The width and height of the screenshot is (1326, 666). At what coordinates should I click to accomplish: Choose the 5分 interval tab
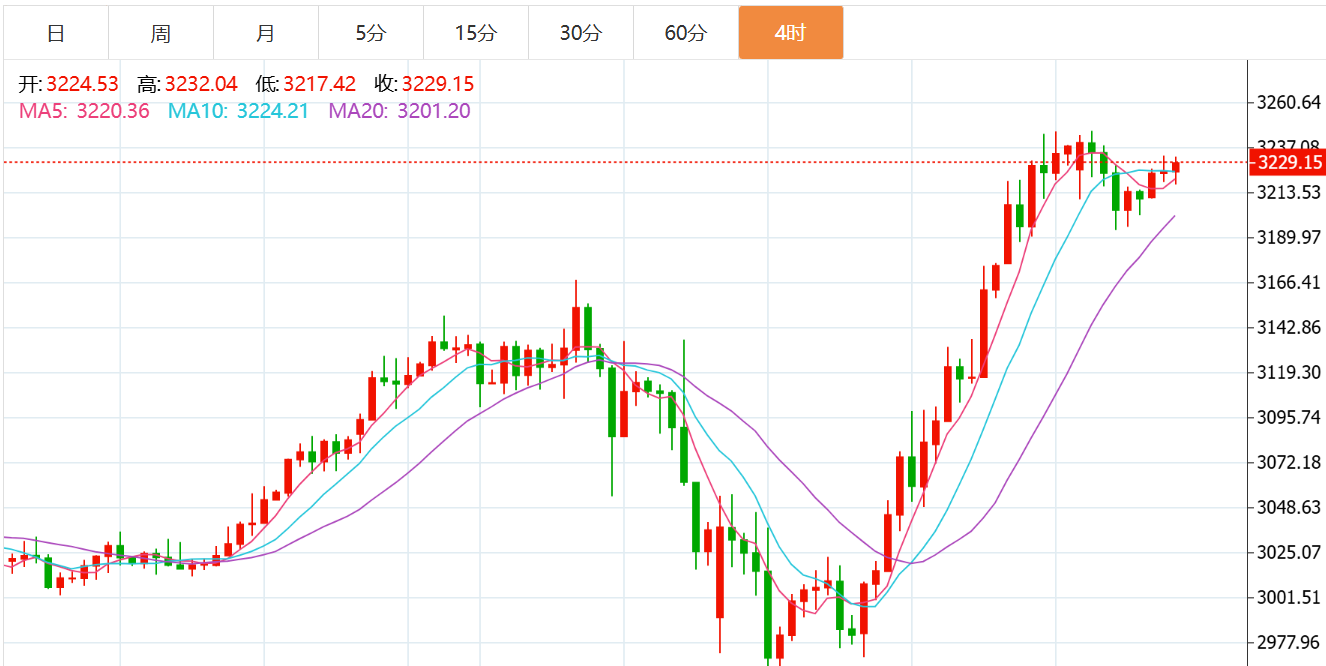pos(371,33)
